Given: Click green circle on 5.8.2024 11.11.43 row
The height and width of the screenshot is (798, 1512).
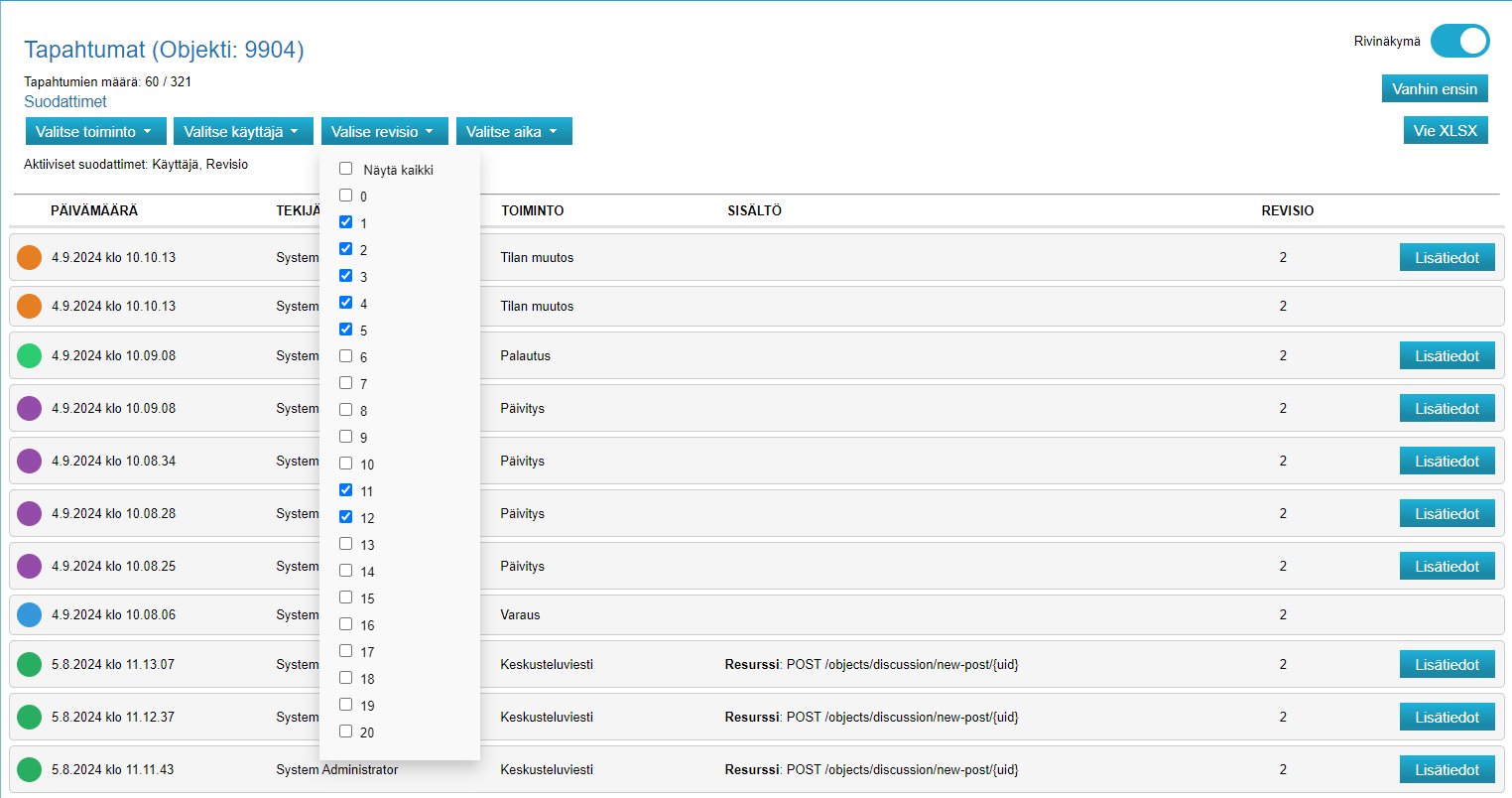Looking at the screenshot, I should (x=30, y=769).
